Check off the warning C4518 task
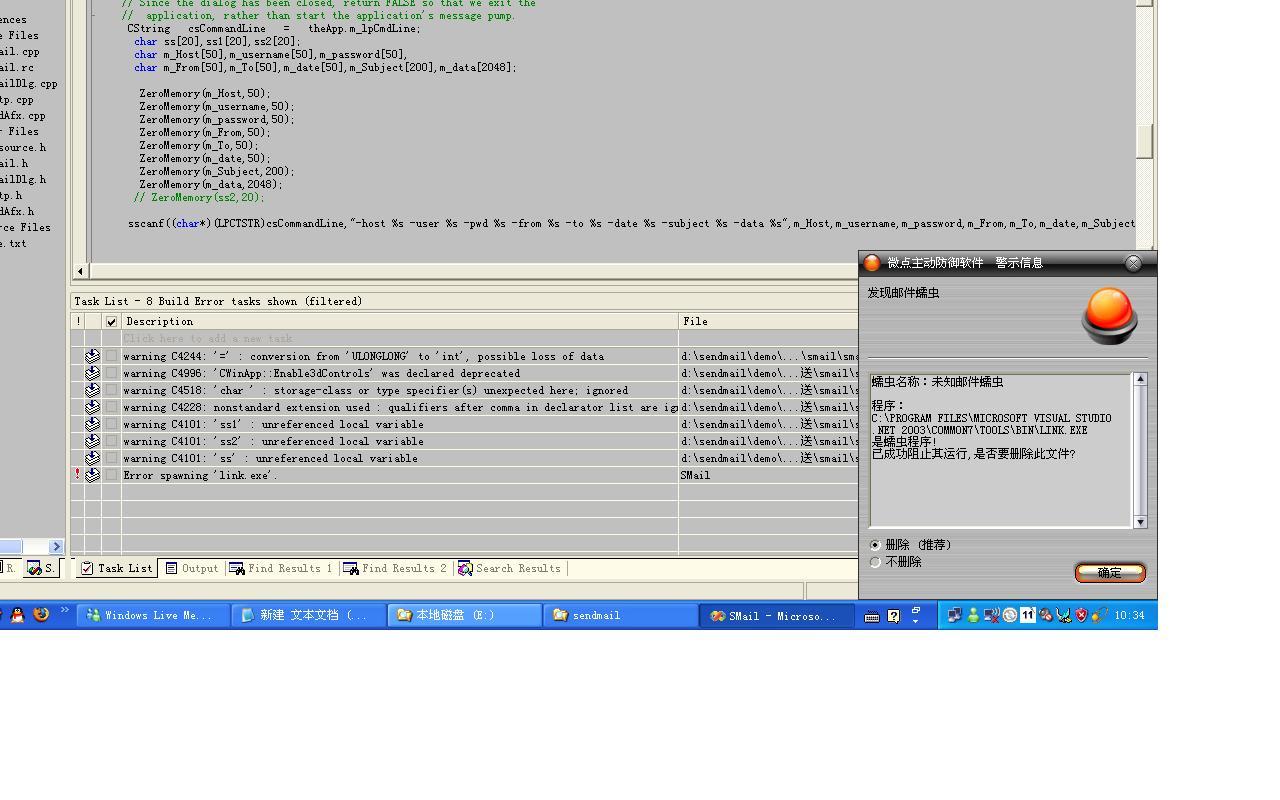The height and width of the screenshot is (800, 1280). [111, 390]
